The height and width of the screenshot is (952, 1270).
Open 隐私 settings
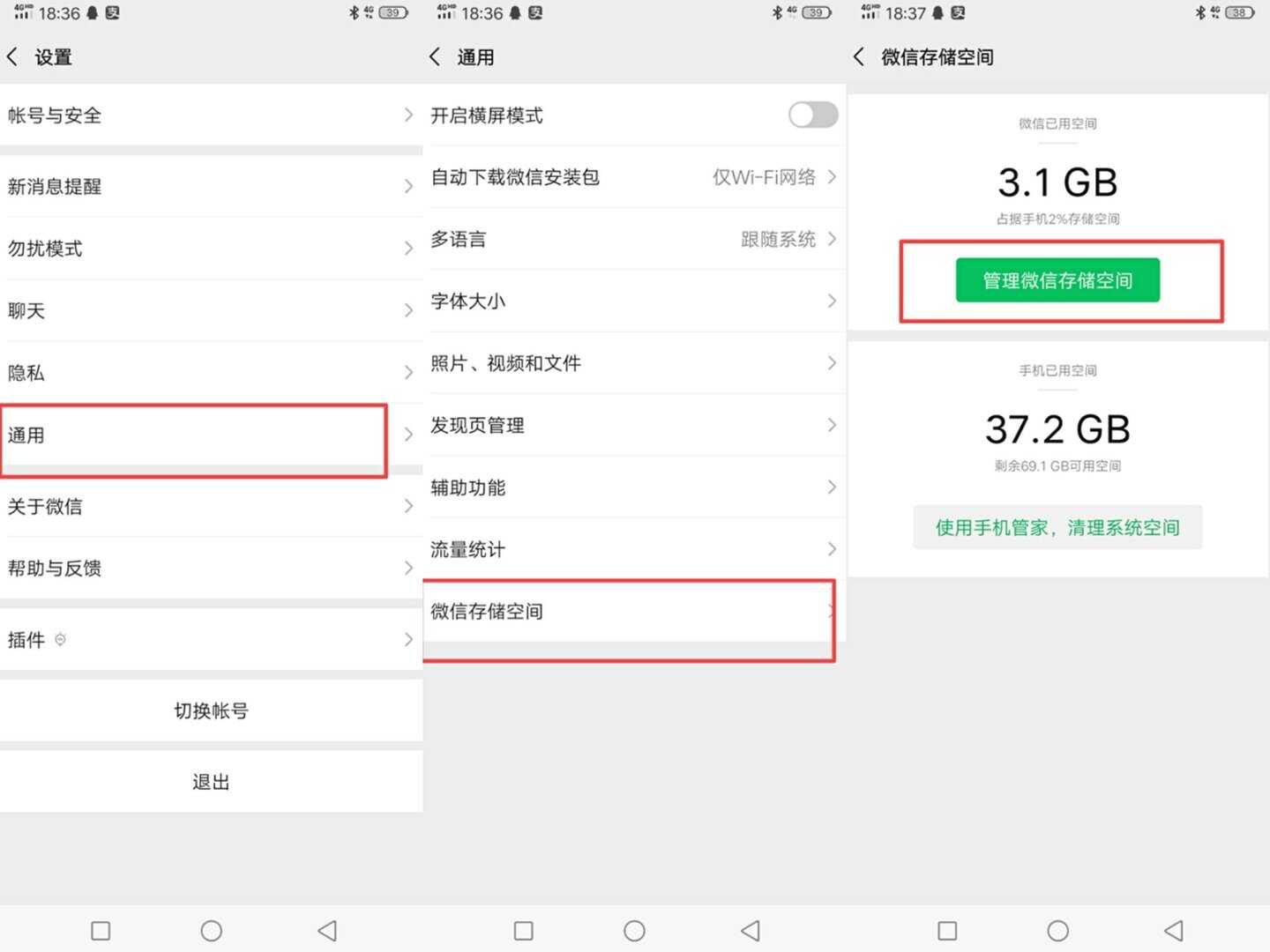click(x=212, y=372)
